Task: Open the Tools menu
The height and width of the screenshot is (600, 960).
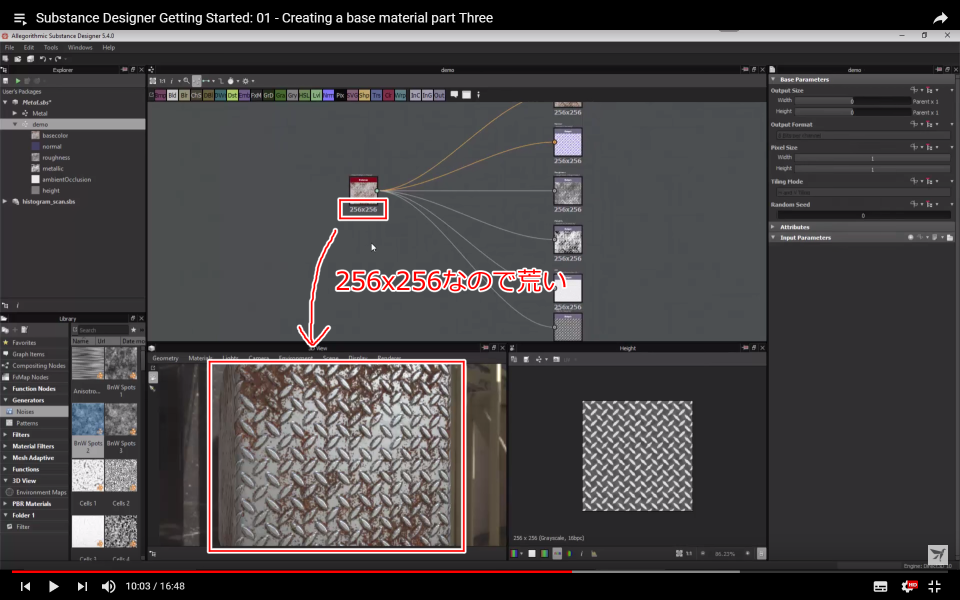Action: [x=51, y=47]
